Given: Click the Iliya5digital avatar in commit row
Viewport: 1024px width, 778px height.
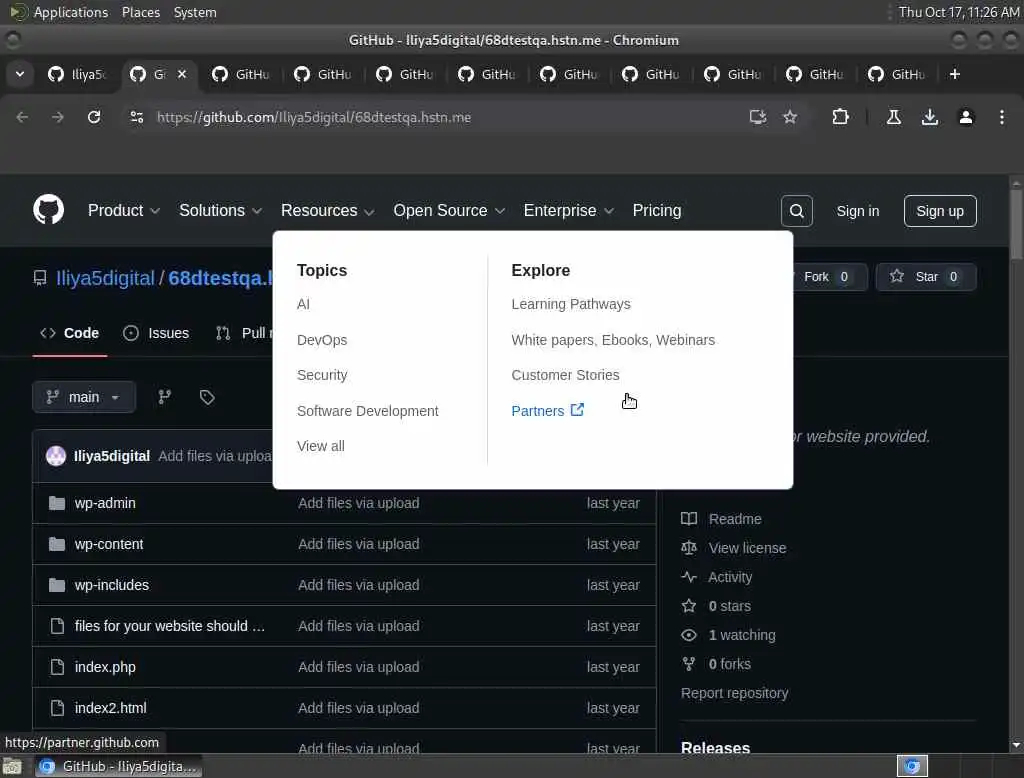Looking at the screenshot, I should [56, 455].
